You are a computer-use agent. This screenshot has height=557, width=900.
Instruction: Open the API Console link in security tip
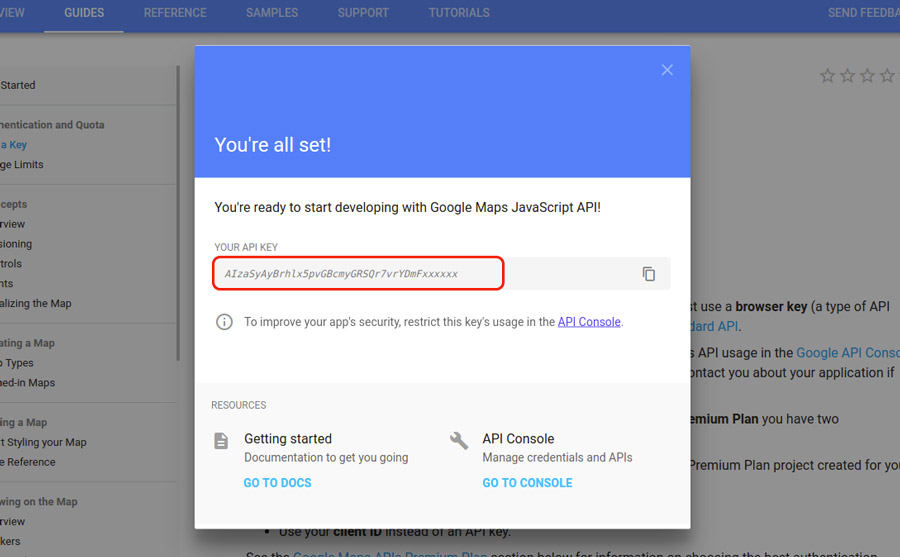tap(589, 322)
